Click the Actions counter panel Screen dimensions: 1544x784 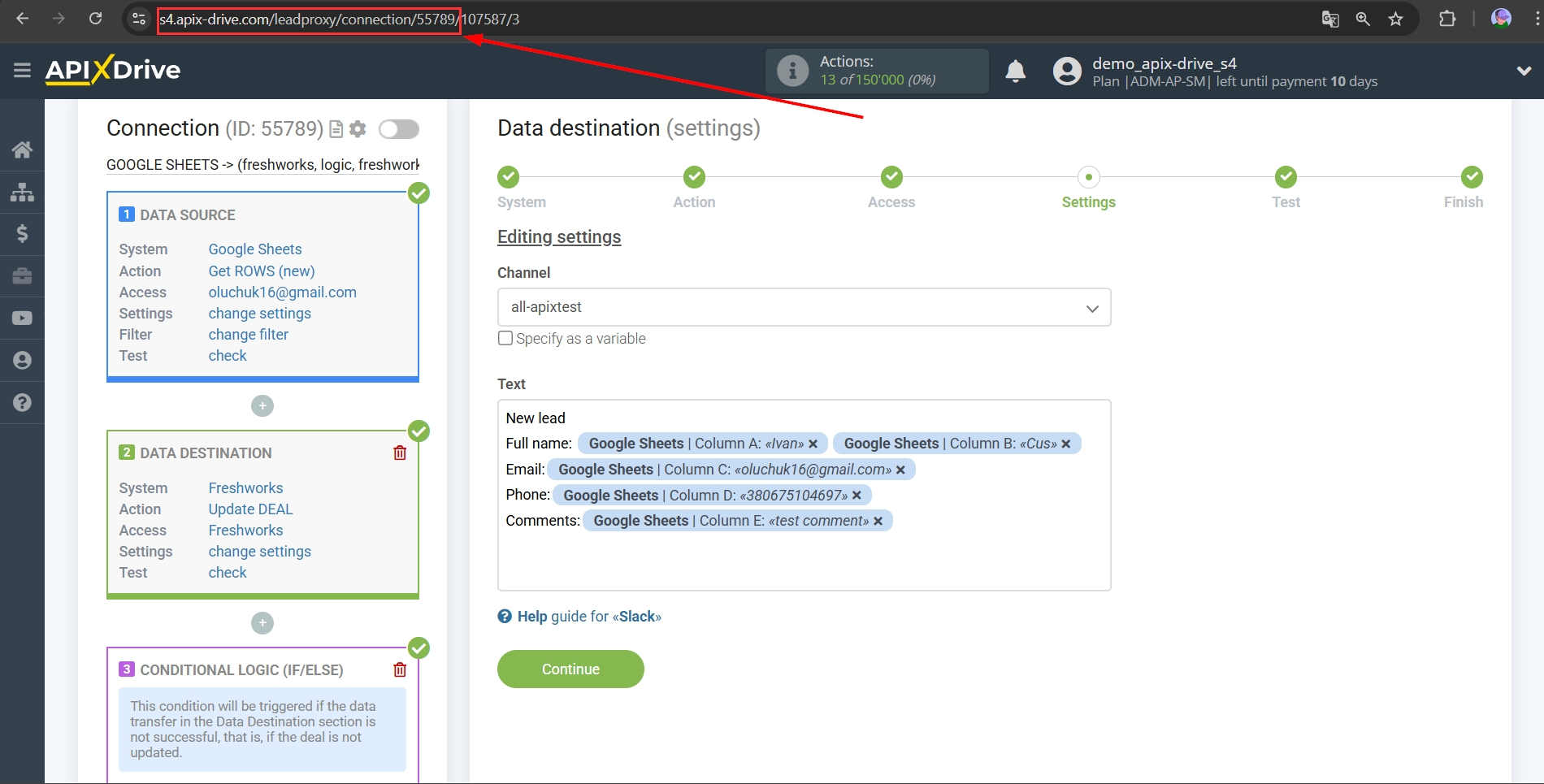tap(877, 71)
